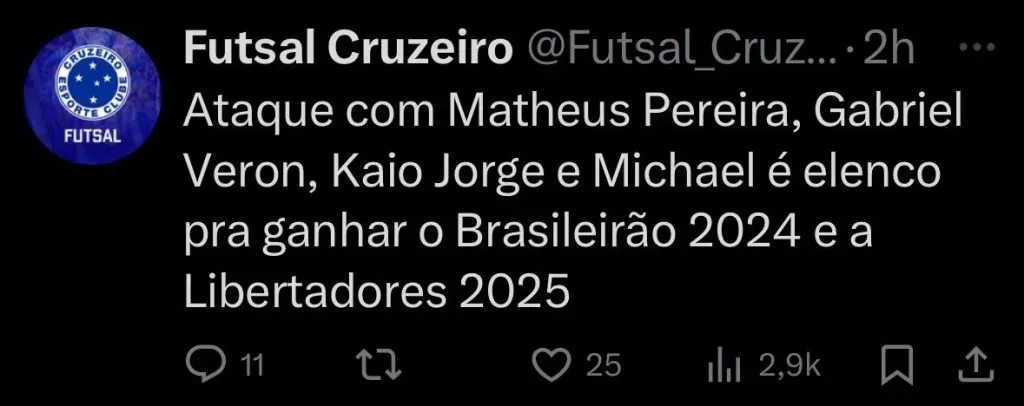Like the tweet with the heart icon
The width and height of the screenshot is (1024, 406).
pyautogui.click(x=548, y=365)
